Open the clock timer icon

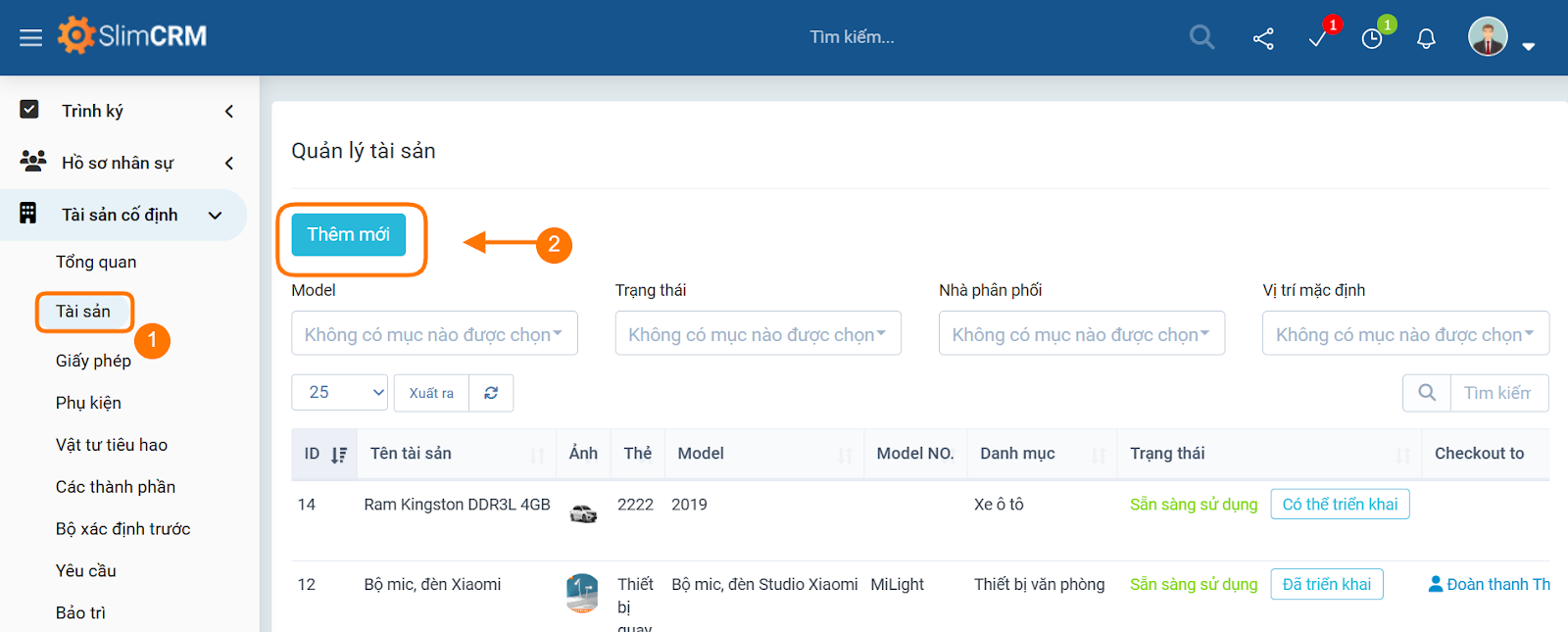1372,38
